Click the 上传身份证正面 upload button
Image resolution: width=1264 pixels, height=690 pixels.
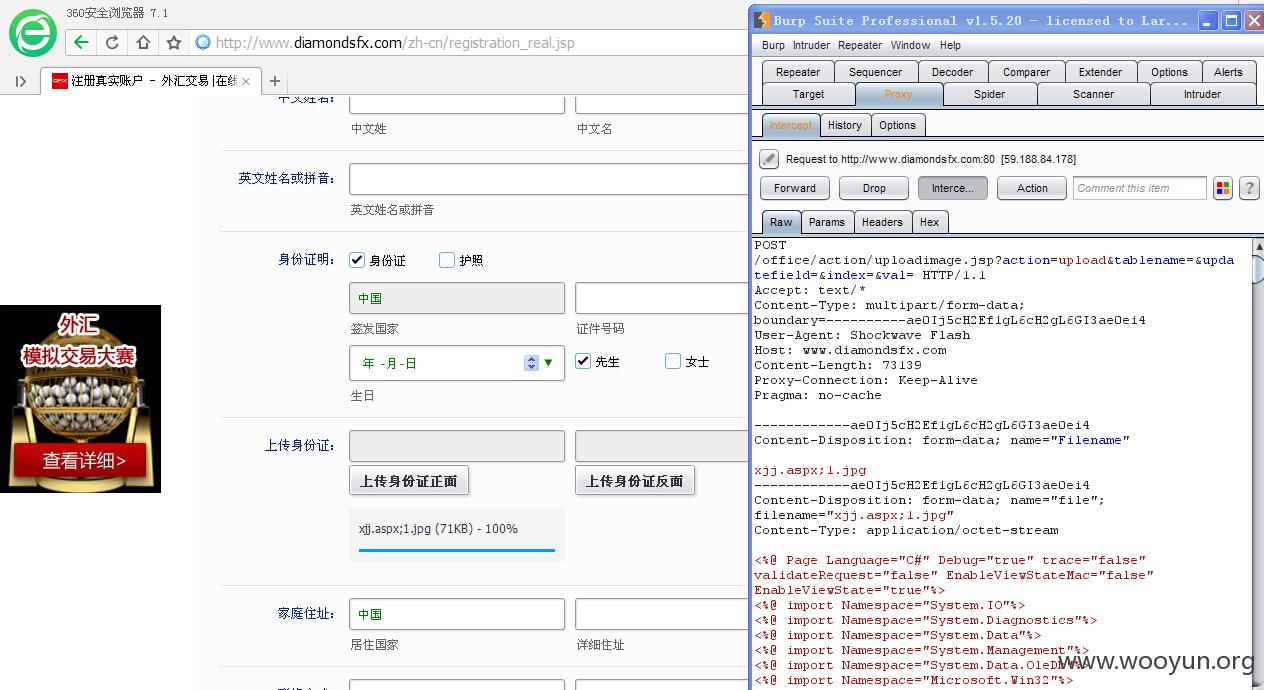pyautogui.click(x=408, y=481)
